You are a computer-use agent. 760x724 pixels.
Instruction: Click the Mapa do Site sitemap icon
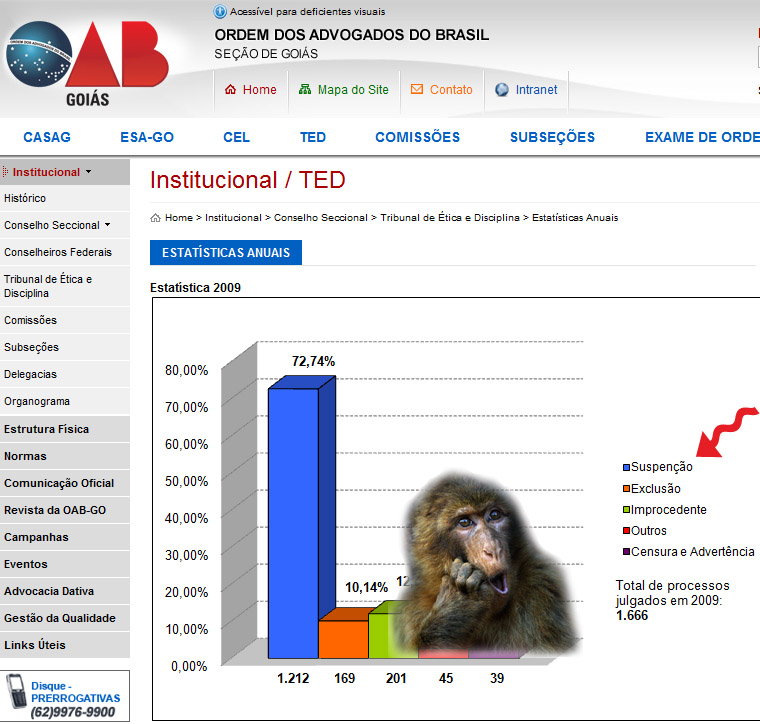(305, 90)
